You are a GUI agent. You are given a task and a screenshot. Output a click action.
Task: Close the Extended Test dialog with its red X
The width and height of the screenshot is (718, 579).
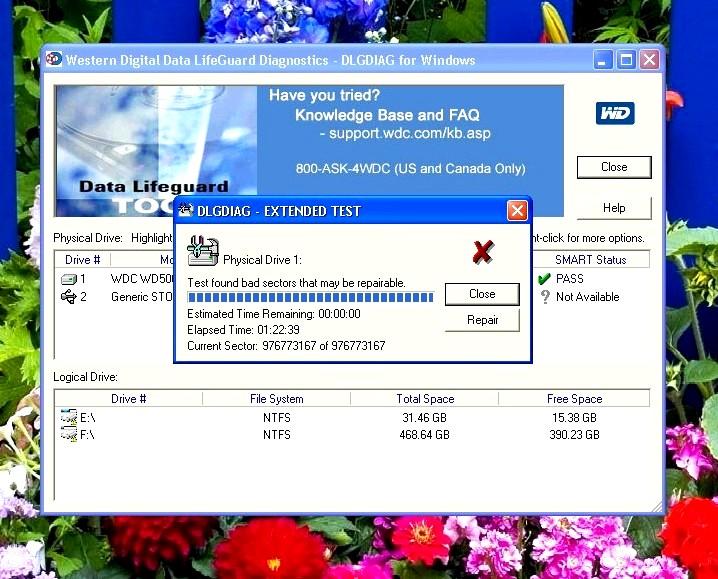517,211
